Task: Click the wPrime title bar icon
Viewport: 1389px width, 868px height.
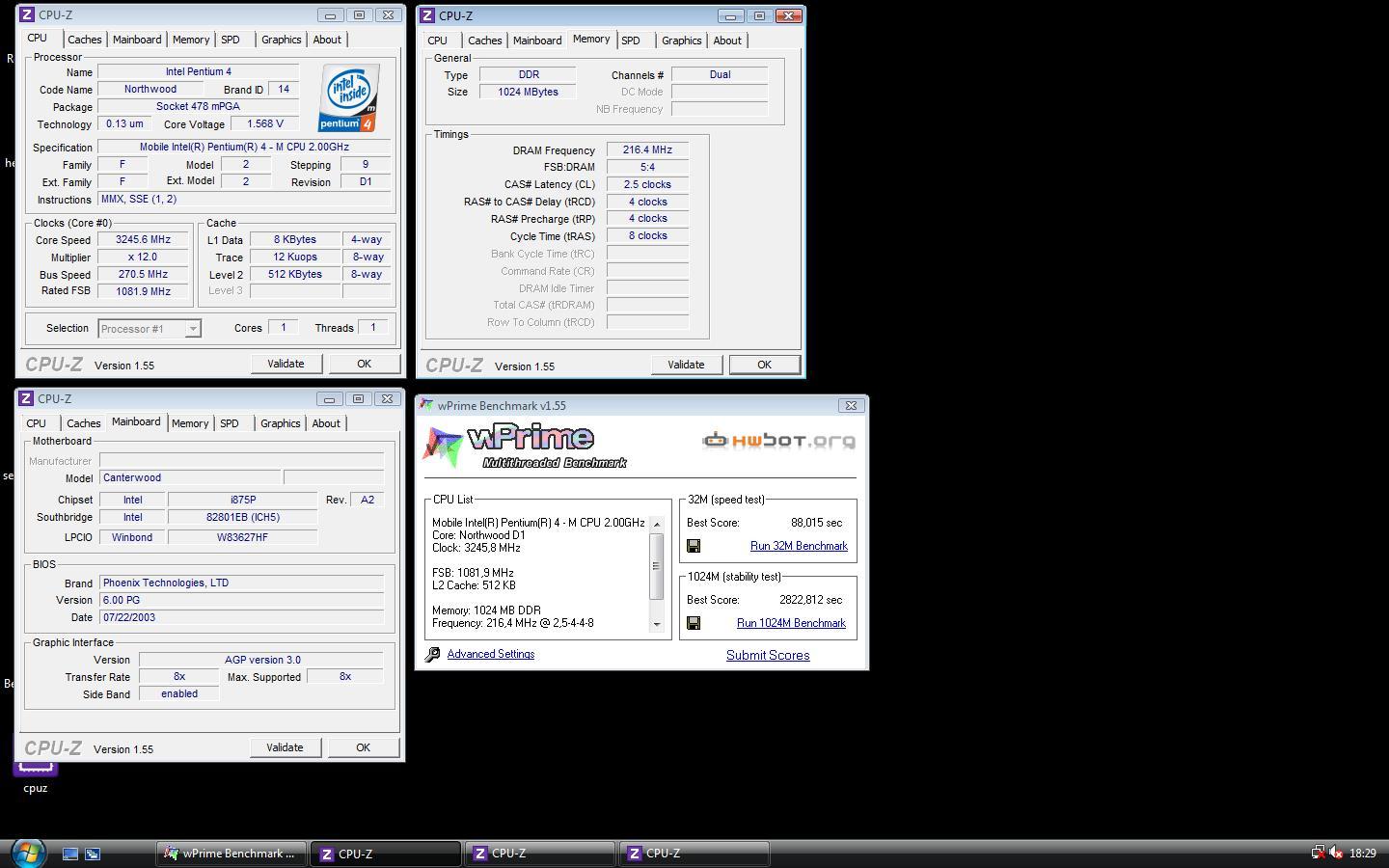Action: (426, 406)
